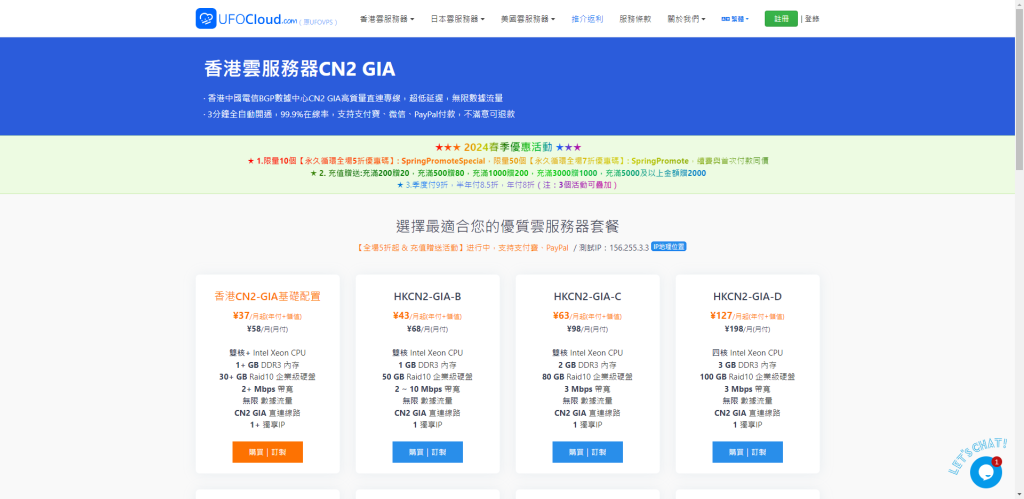Expand the 香港雲服務器 dropdown menu
Screen dimensions: 1024x499
point(387,19)
